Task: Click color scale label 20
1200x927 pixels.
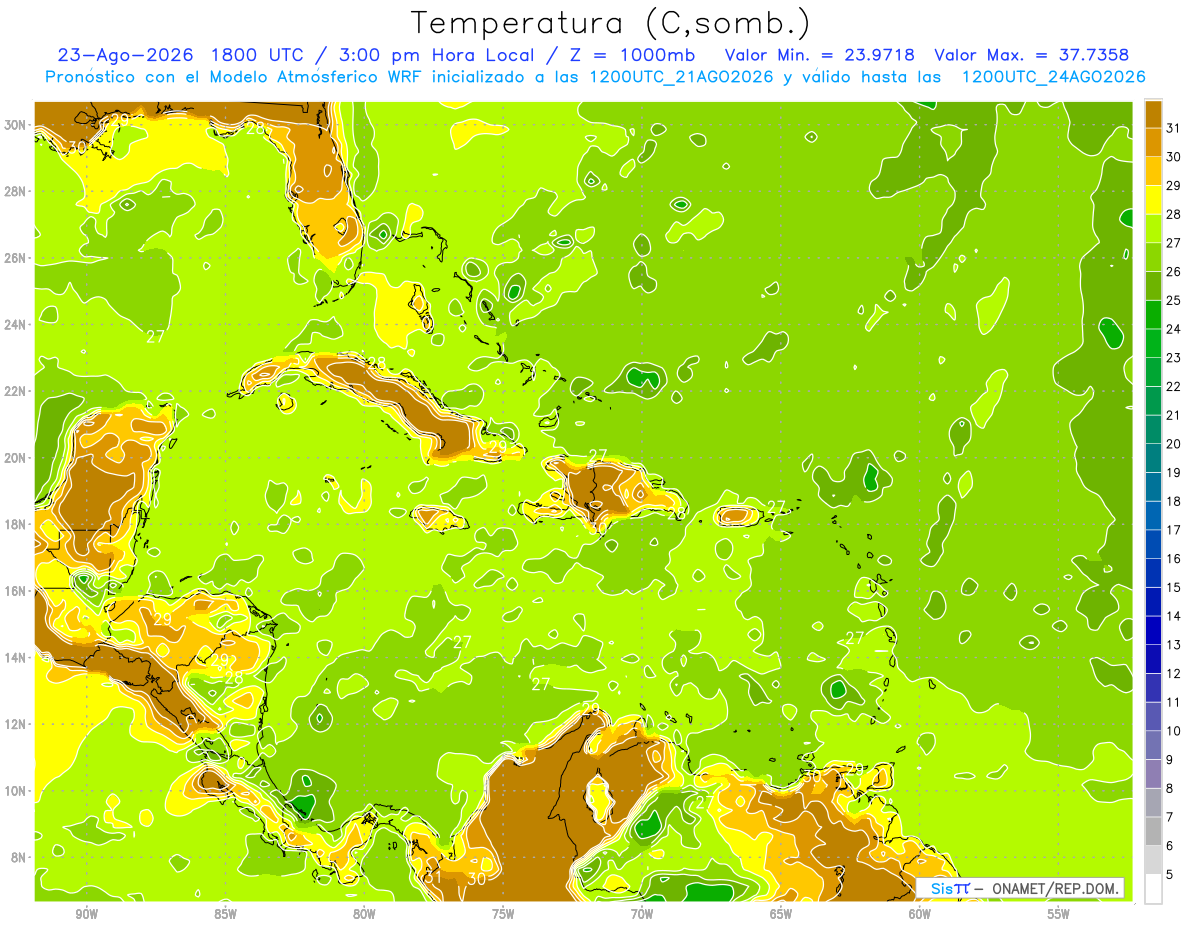Action: (1174, 444)
